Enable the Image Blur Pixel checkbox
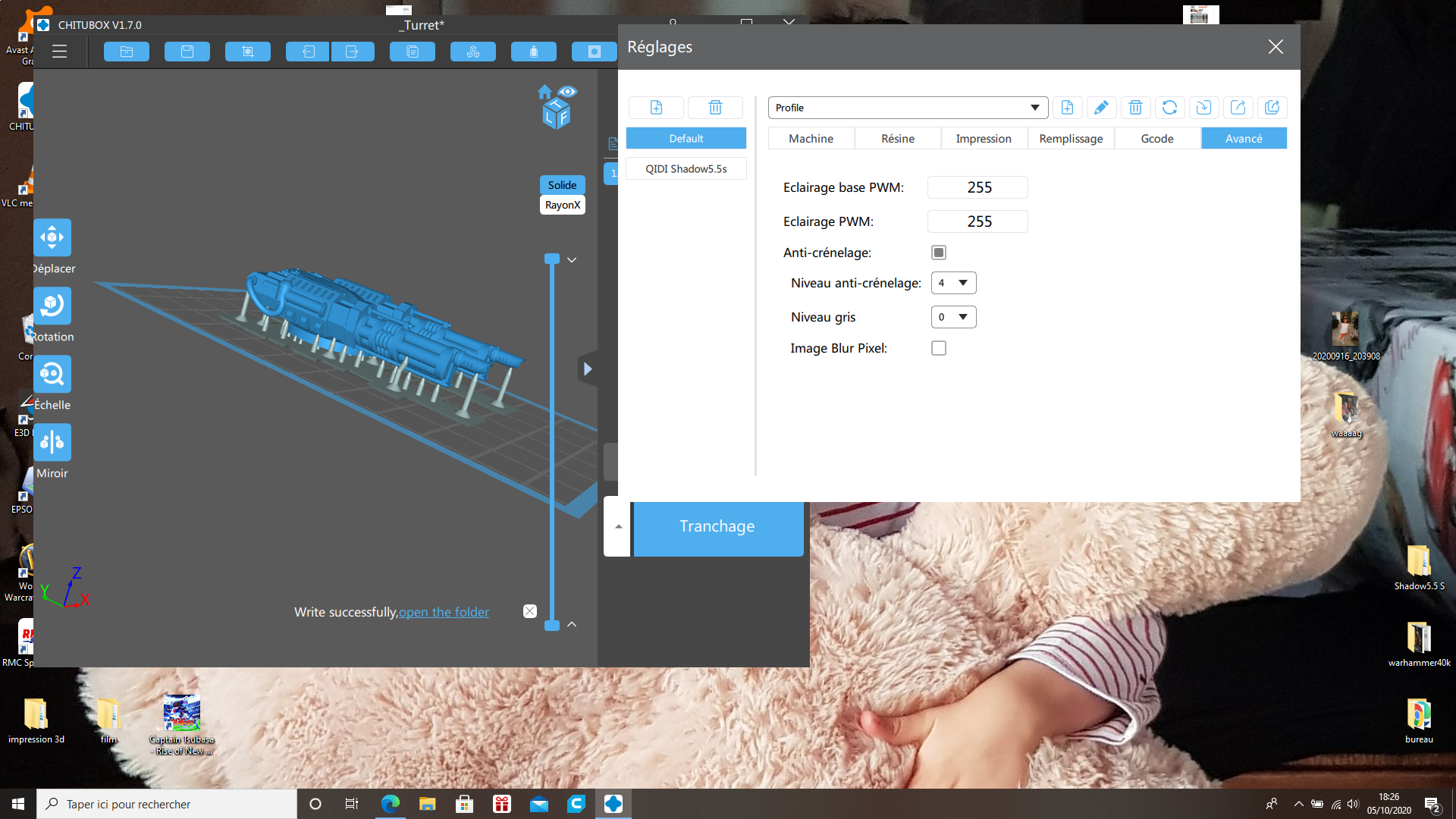1456x819 pixels. 939,348
